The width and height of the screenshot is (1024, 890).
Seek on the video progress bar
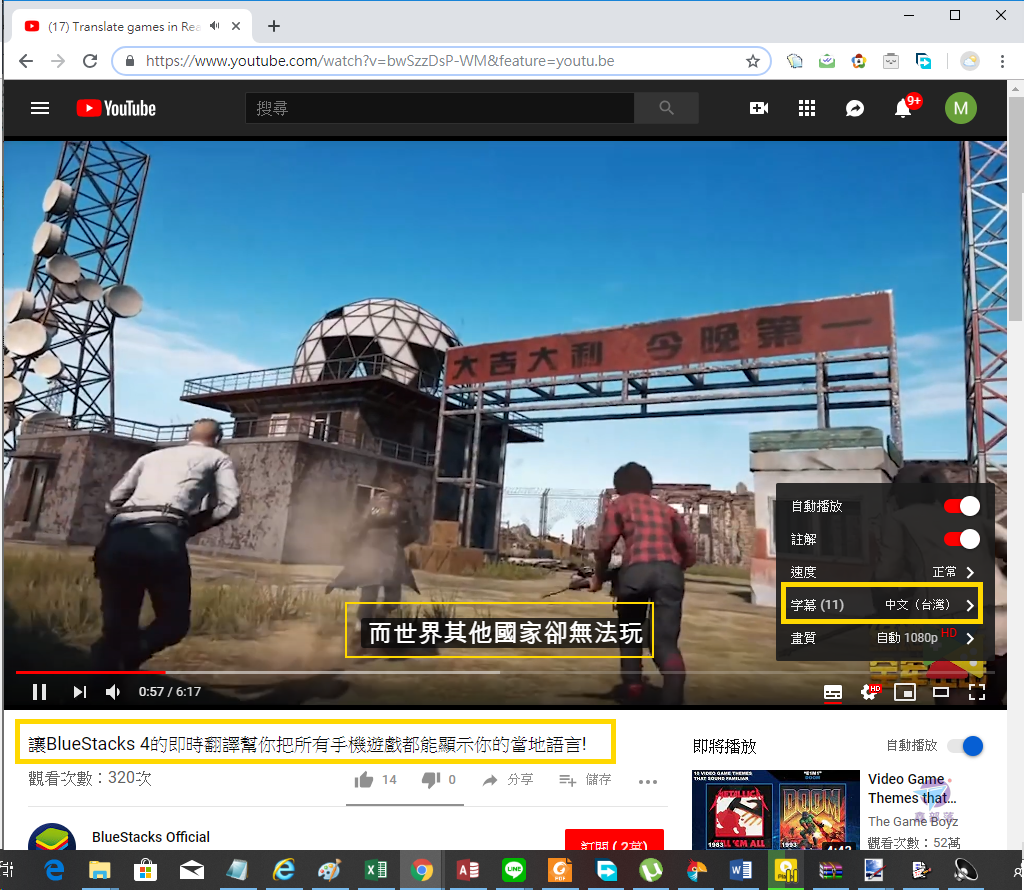pyautogui.click(x=504, y=672)
